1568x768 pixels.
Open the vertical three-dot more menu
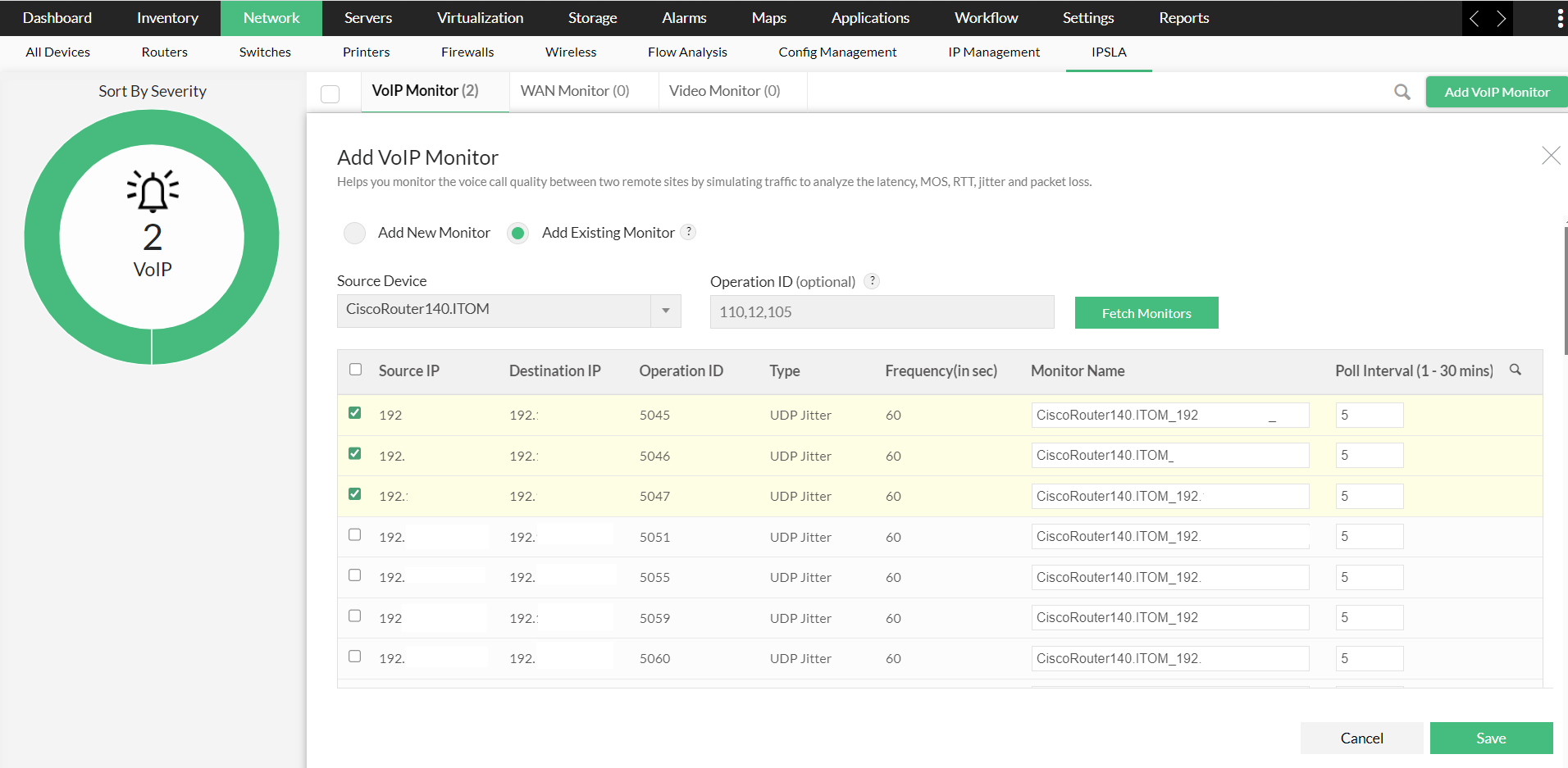click(1559, 18)
